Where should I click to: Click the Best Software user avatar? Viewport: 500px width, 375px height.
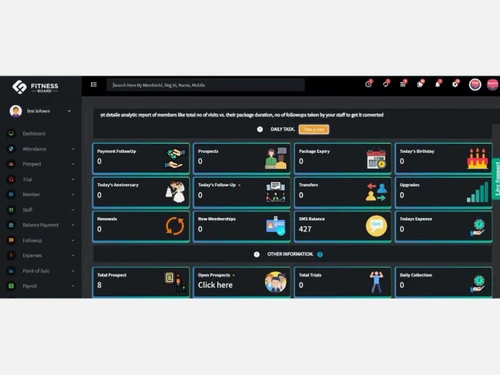pos(16,111)
